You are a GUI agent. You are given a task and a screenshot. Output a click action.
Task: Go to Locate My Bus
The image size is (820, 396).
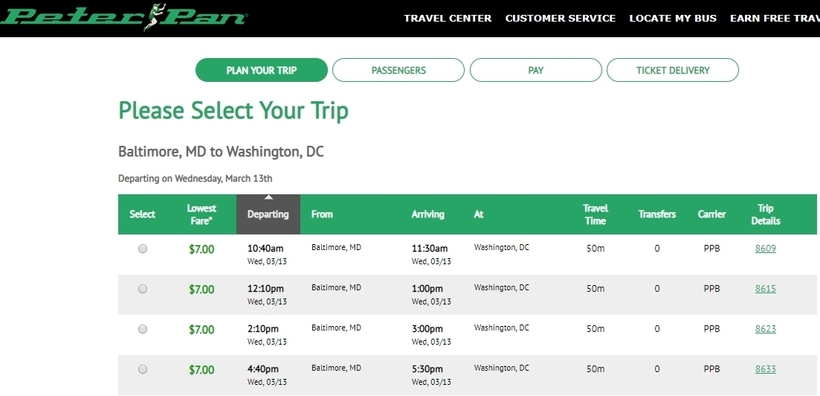click(673, 18)
